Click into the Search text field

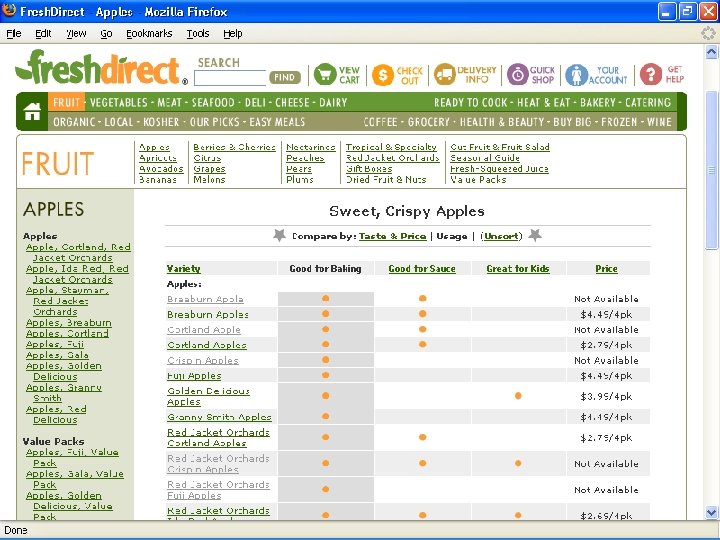click(230, 78)
